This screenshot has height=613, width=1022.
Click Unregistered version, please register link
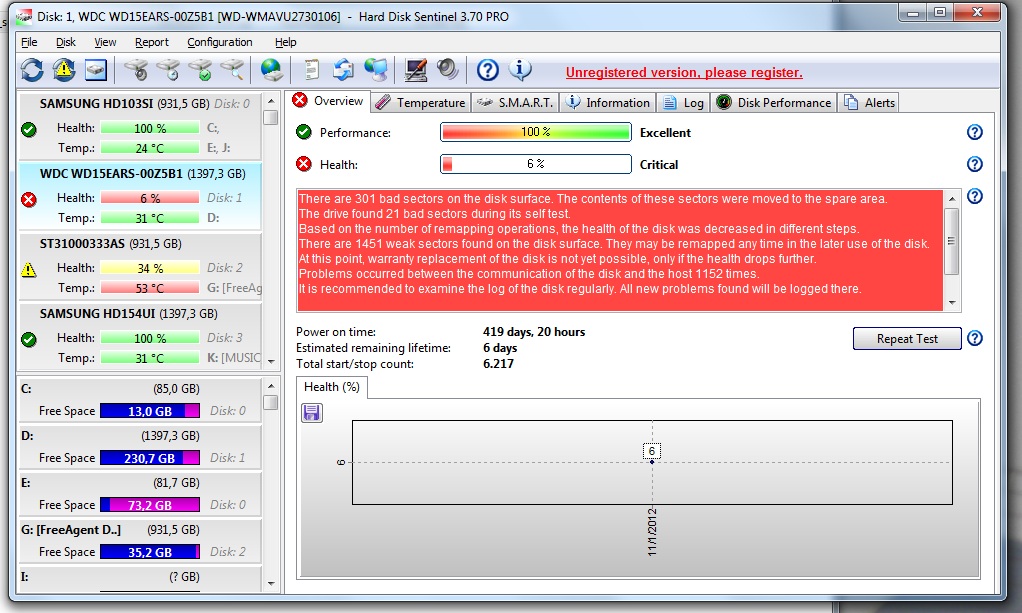684,72
